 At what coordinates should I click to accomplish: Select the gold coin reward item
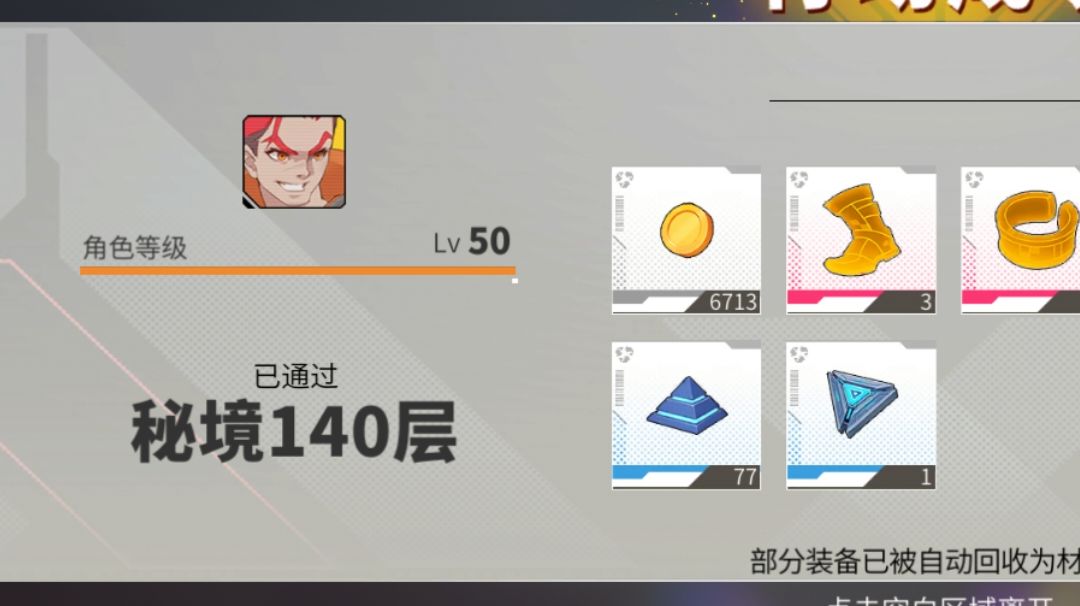pos(686,240)
